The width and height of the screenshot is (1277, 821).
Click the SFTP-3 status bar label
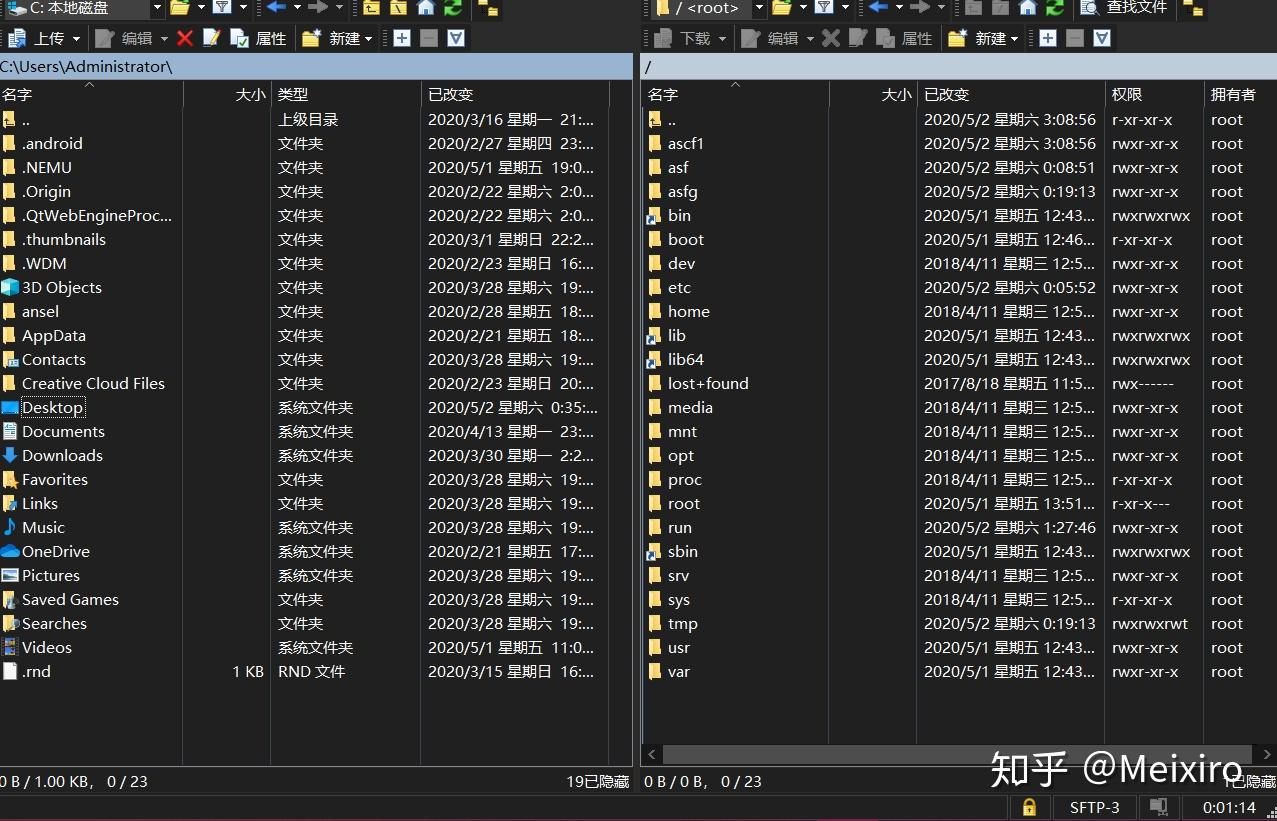click(x=1093, y=807)
